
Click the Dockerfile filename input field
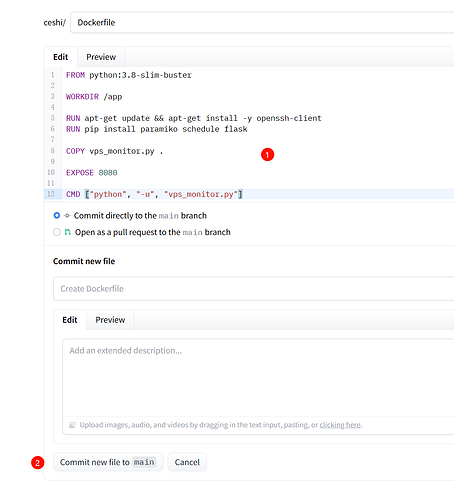[x=262, y=23]
